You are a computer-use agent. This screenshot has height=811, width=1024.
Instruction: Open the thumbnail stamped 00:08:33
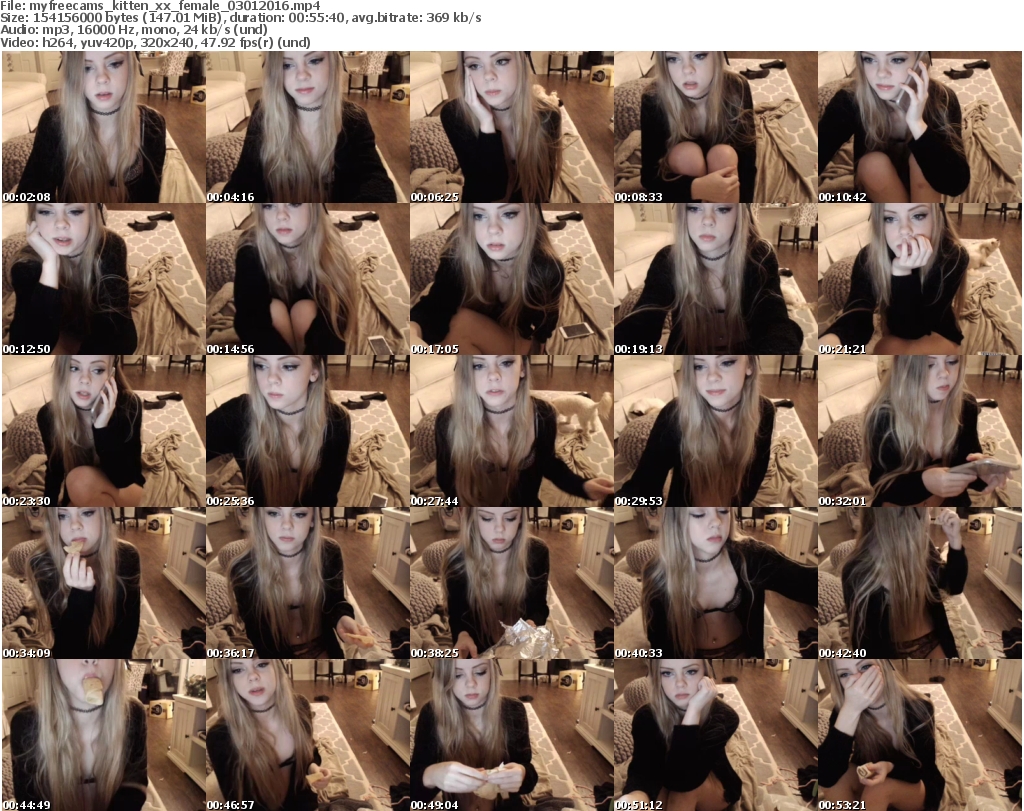click(715, 127)
